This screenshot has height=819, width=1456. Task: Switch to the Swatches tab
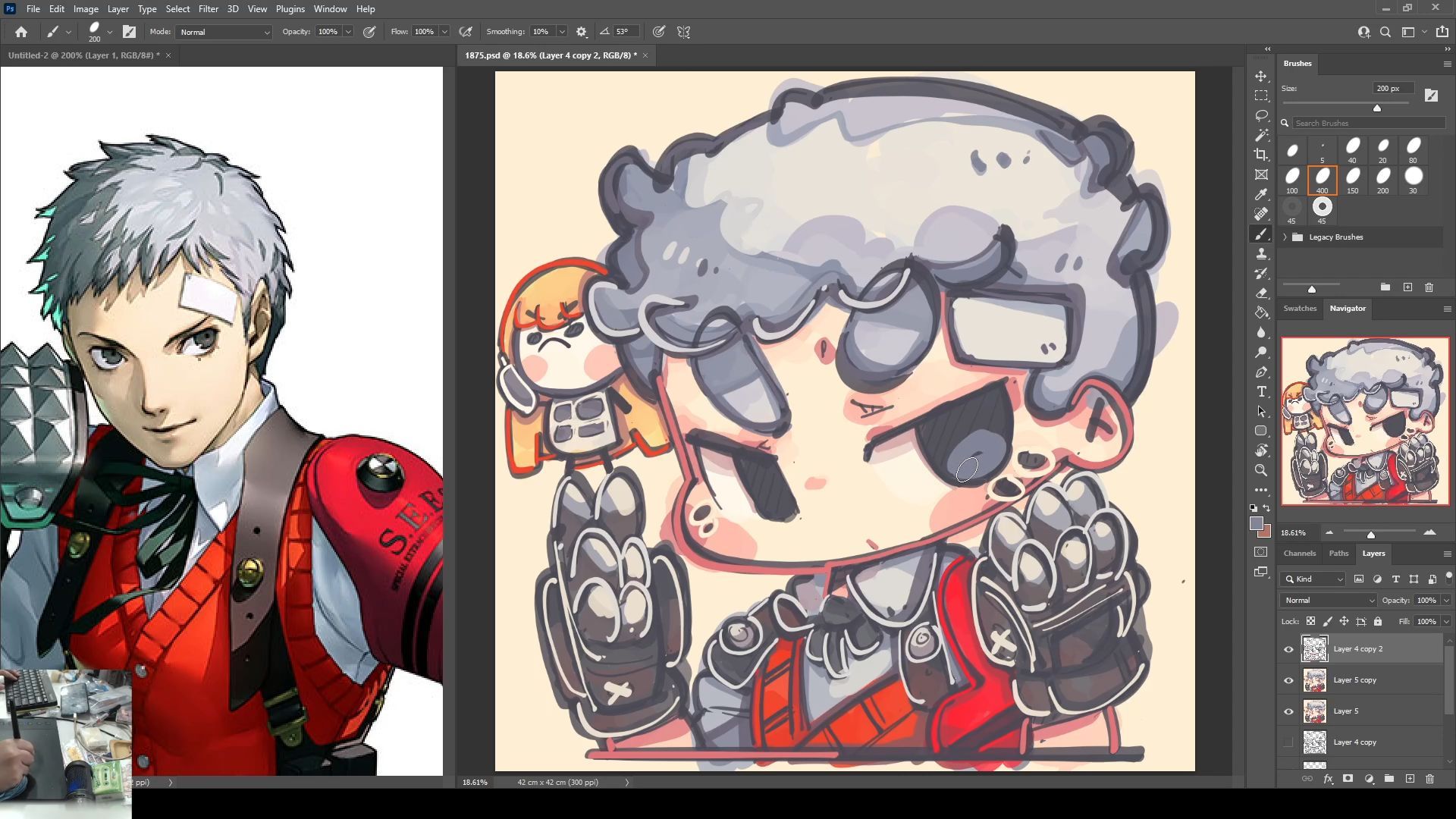pyautogui.click(x=1300, y=308)
